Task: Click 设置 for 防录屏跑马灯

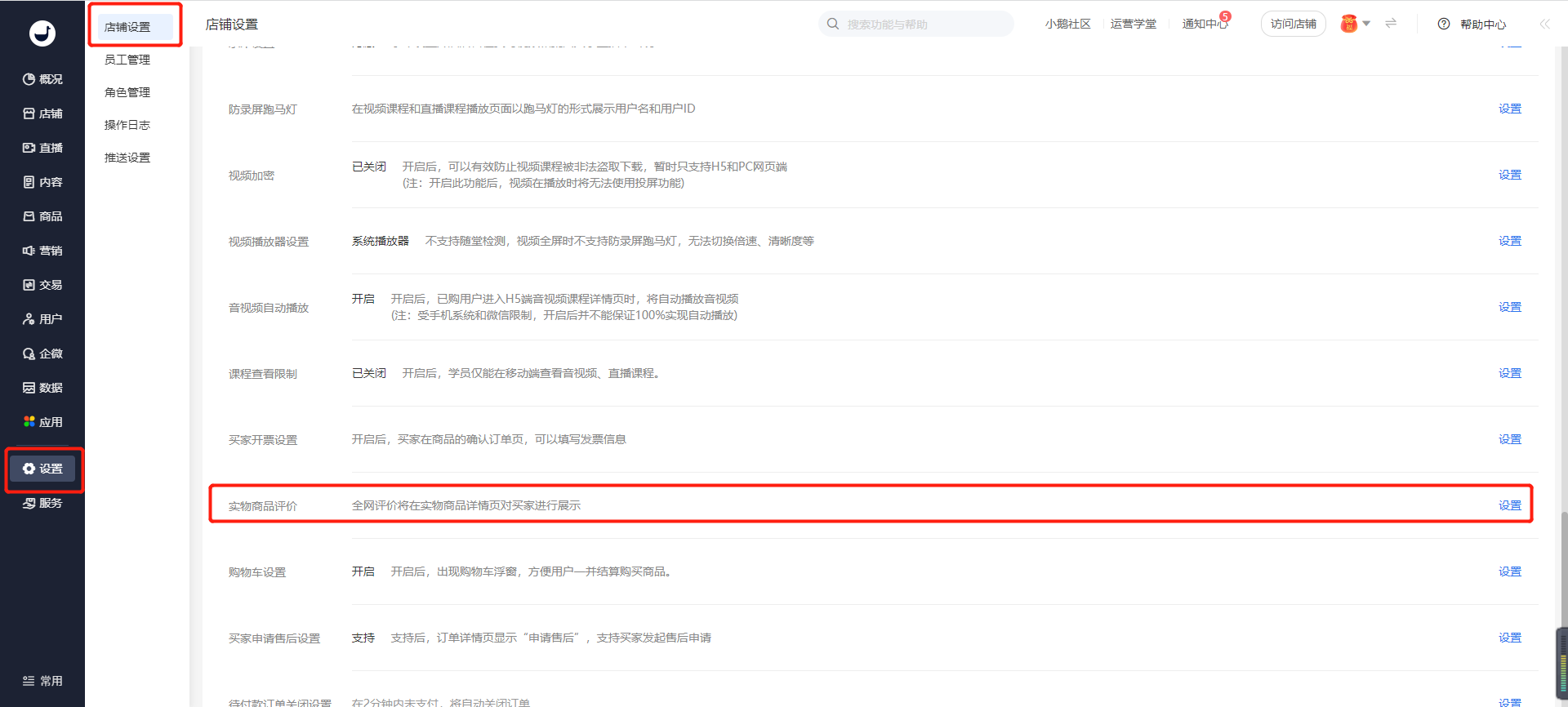Action: click(x=1510, y=109)
